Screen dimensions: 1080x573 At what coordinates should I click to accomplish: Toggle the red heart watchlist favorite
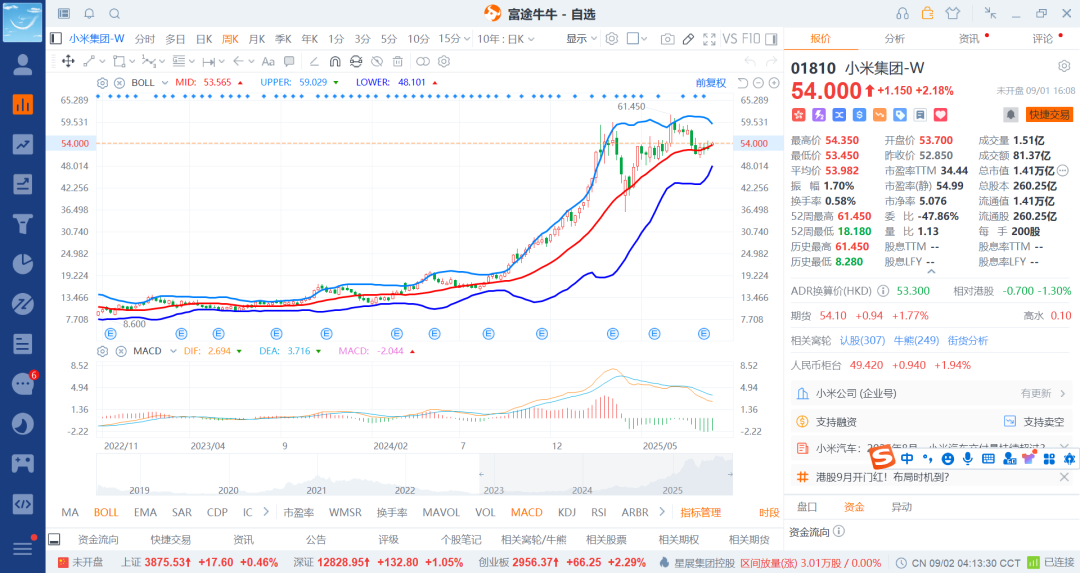940,114
